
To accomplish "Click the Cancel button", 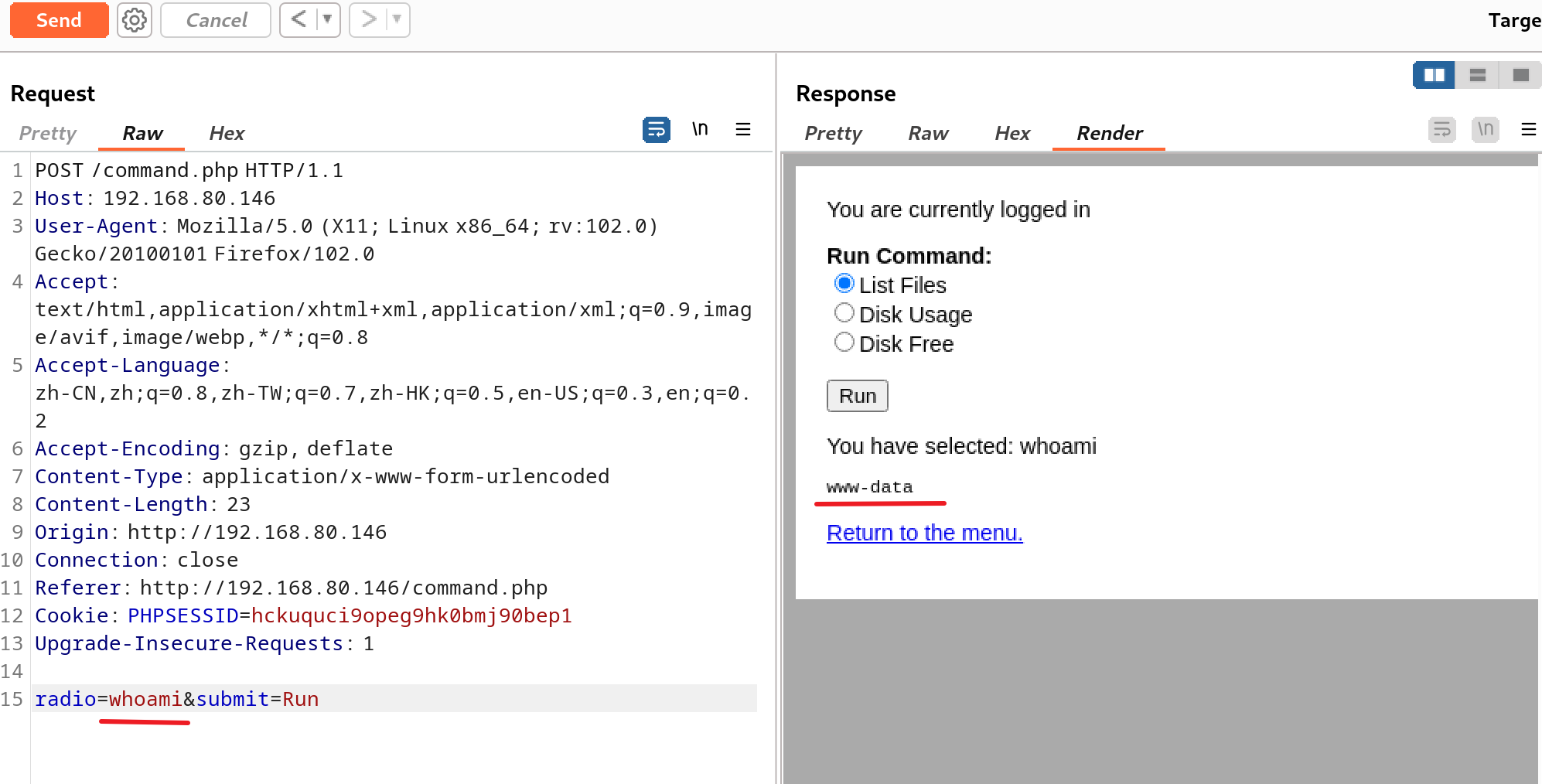I will [x=216, y=20].
